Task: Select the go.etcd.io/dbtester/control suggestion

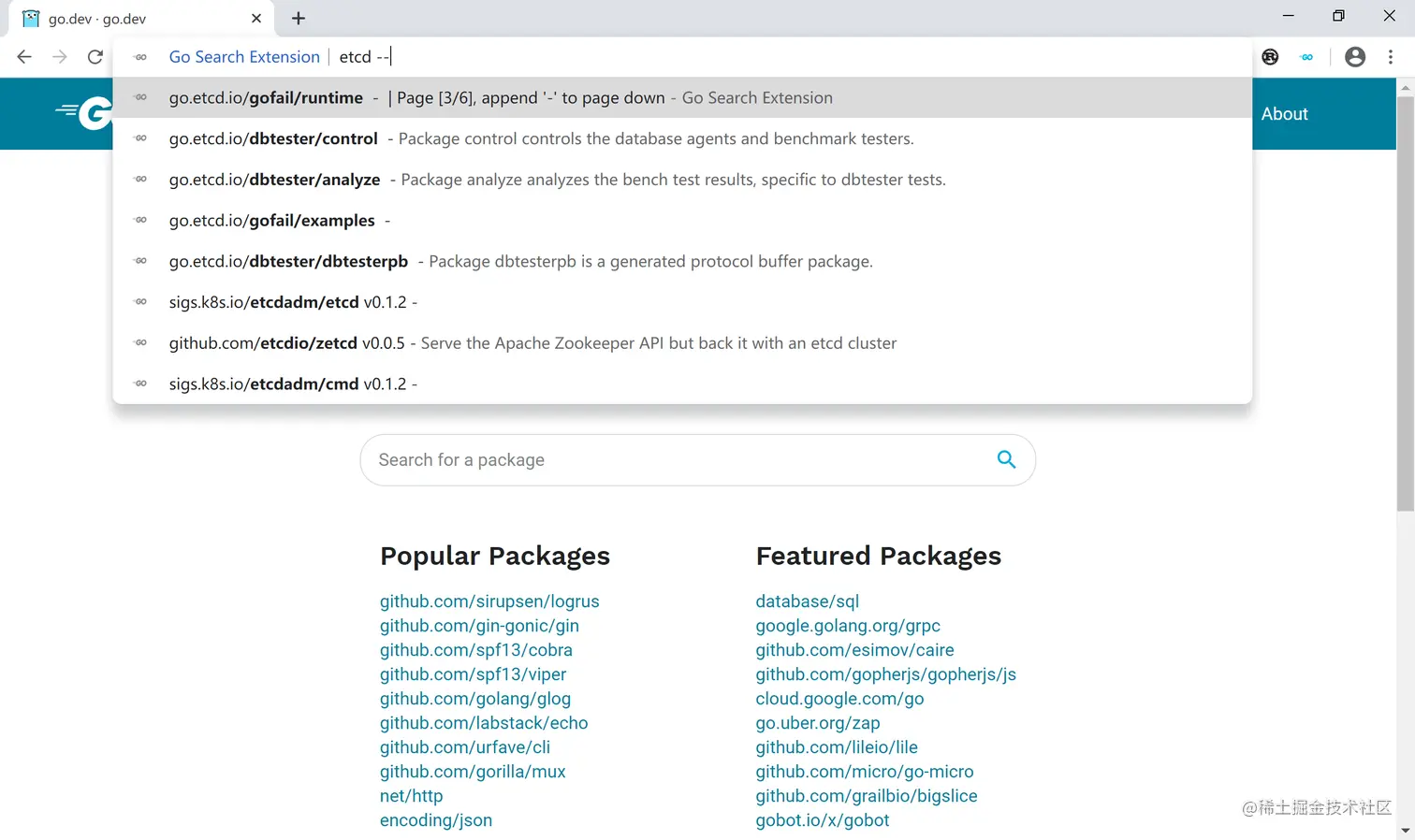Action: pos(682,138)
